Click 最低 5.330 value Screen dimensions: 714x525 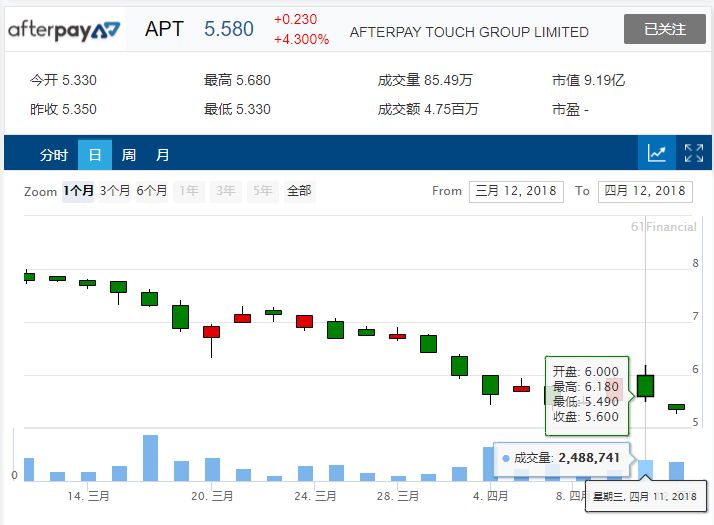coord(237,109)
